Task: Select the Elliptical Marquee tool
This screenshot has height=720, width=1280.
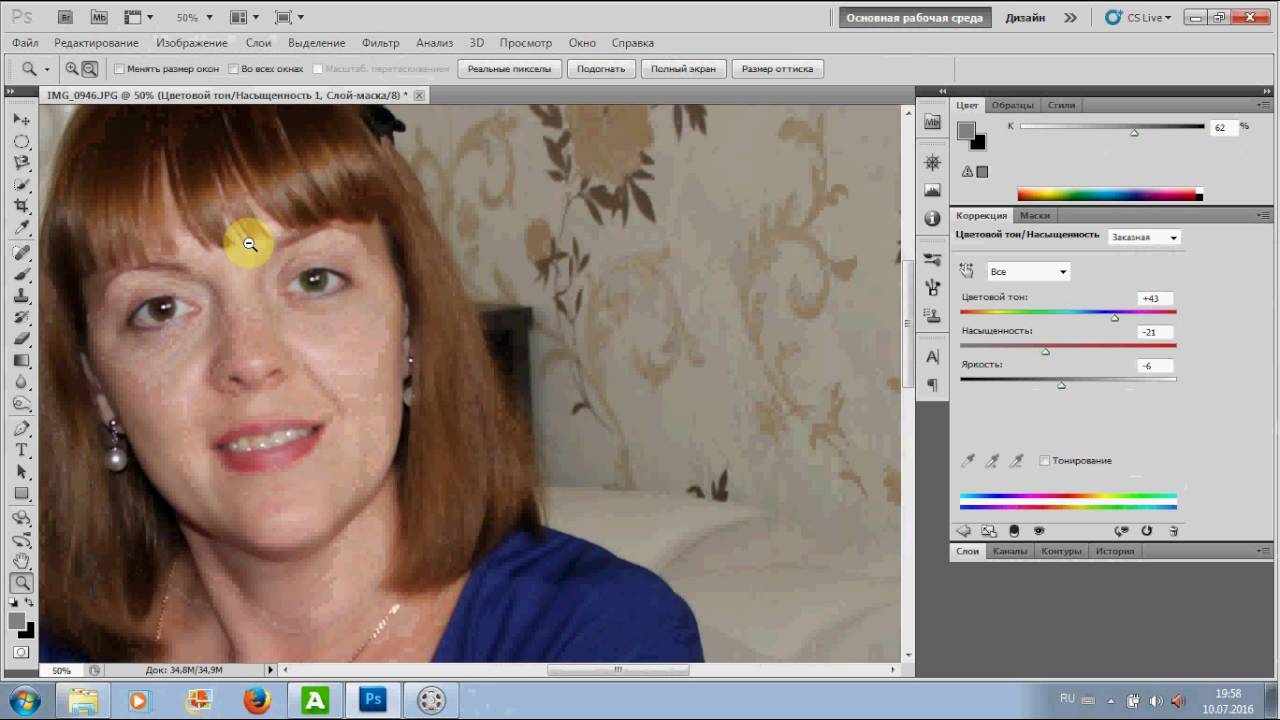Action: tap(21, 141)
